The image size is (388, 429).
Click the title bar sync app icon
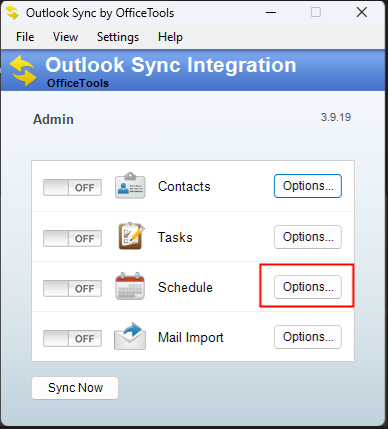13,12
